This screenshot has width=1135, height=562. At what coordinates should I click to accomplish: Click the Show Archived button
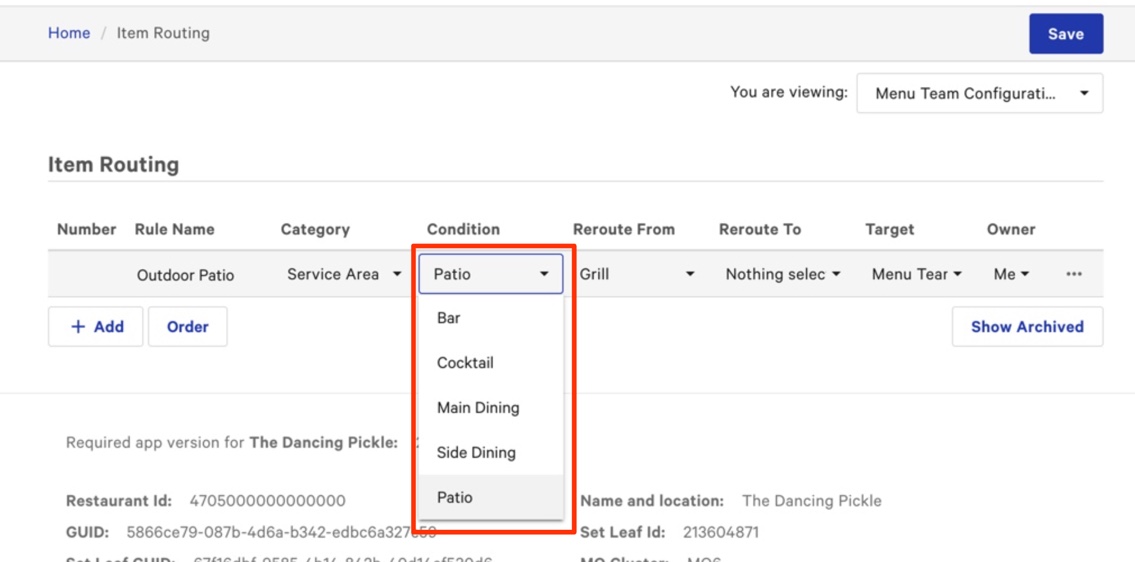[1027, 327]
